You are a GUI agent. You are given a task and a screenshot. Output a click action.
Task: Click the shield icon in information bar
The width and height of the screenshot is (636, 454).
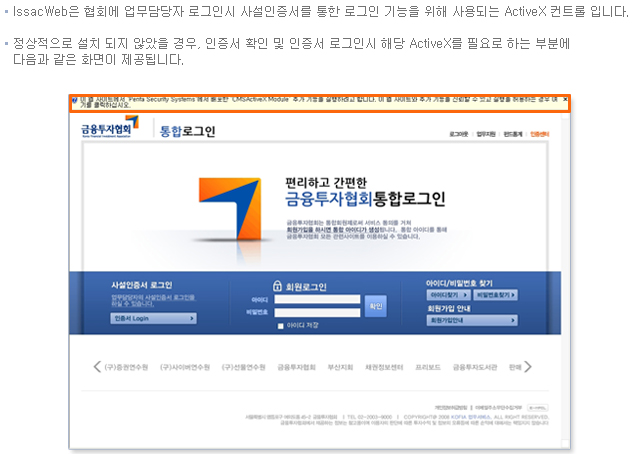point(75,100)
